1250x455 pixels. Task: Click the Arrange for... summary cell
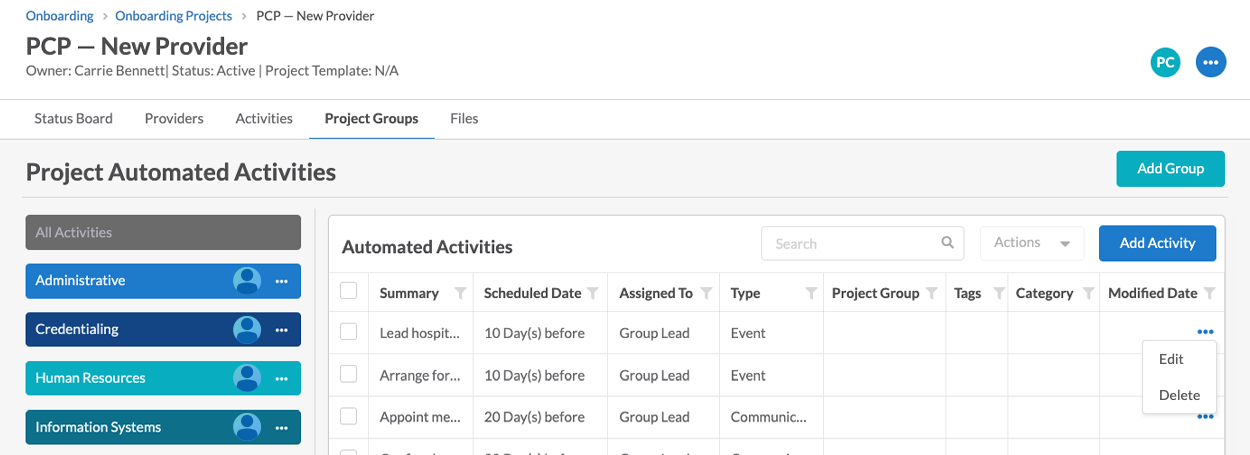point(421,375)
